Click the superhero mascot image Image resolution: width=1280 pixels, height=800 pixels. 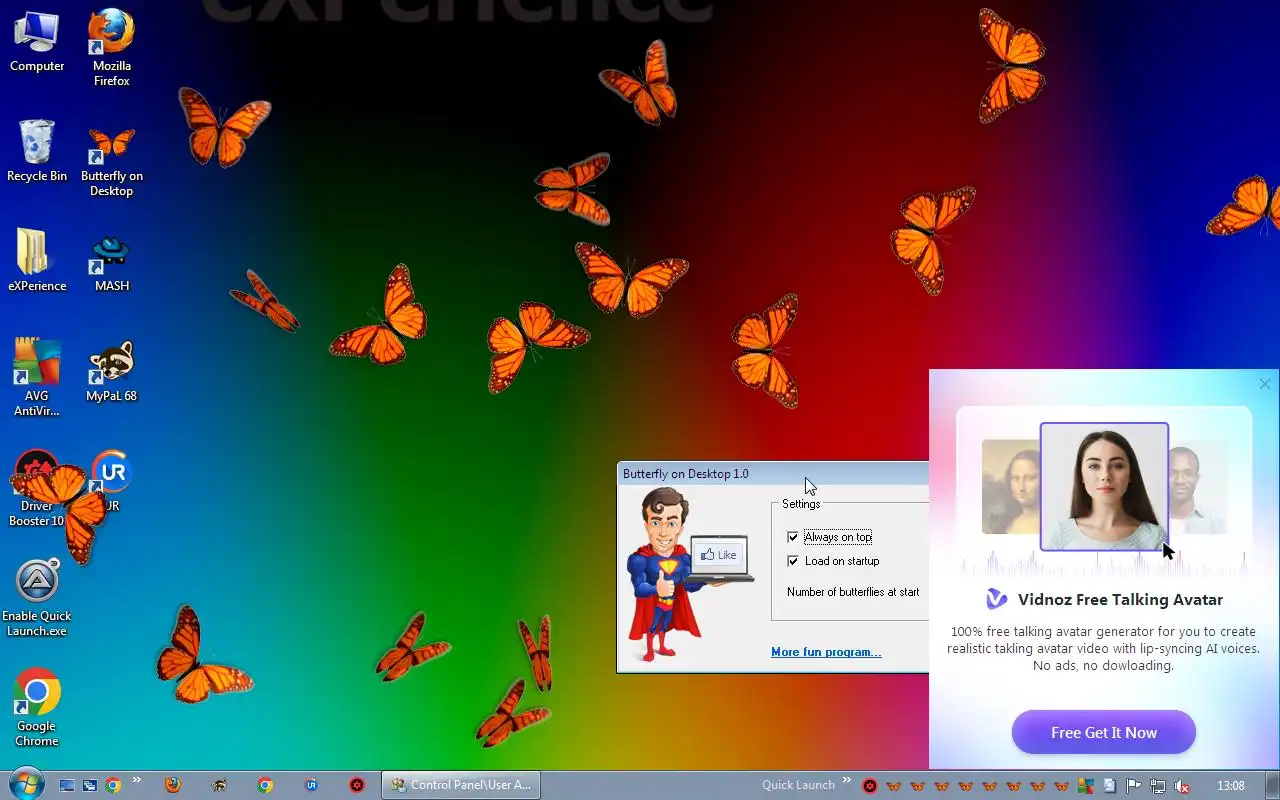pyautogui.click(x=663, y=573)
